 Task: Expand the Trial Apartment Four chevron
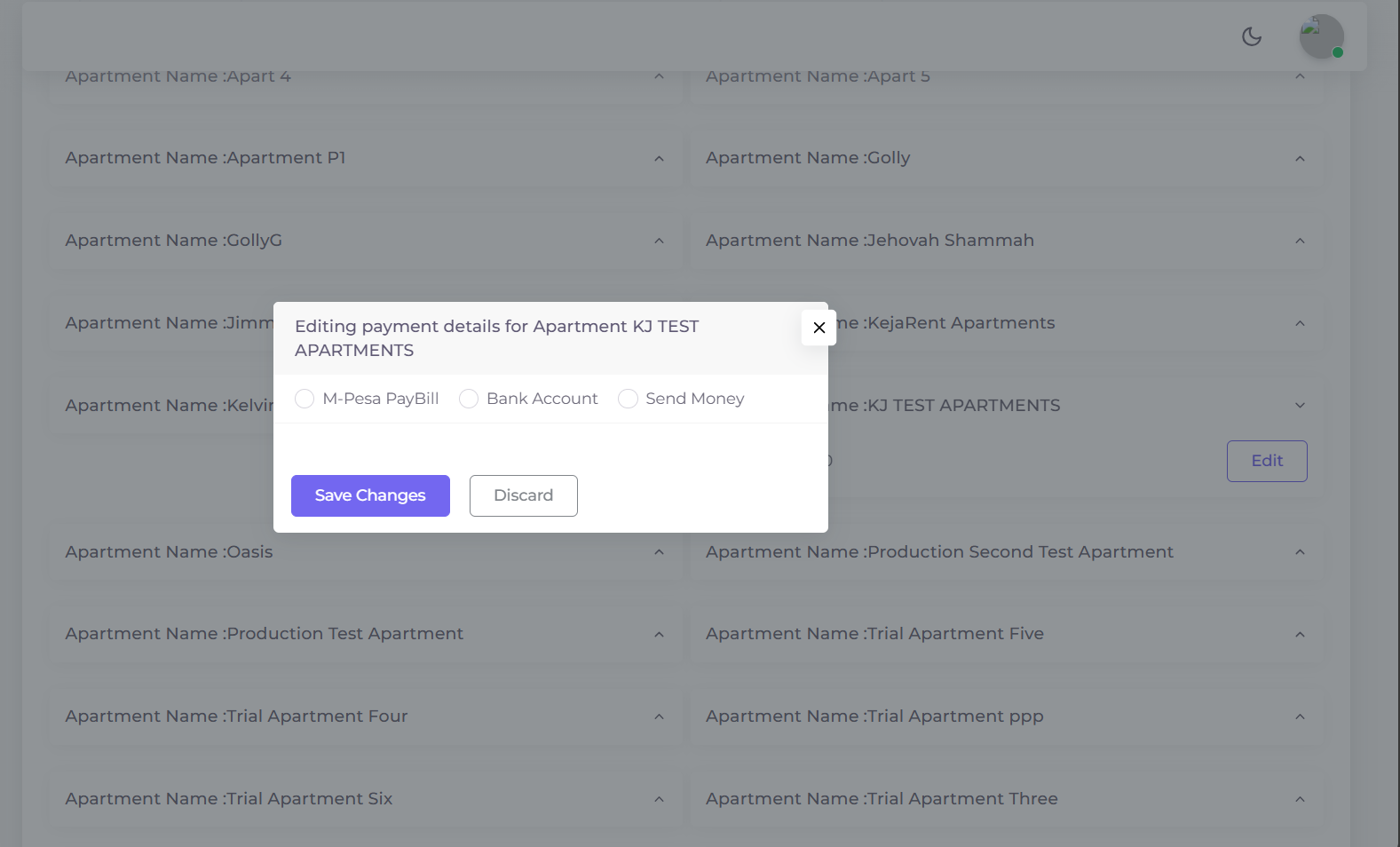[x=659, y=716]
